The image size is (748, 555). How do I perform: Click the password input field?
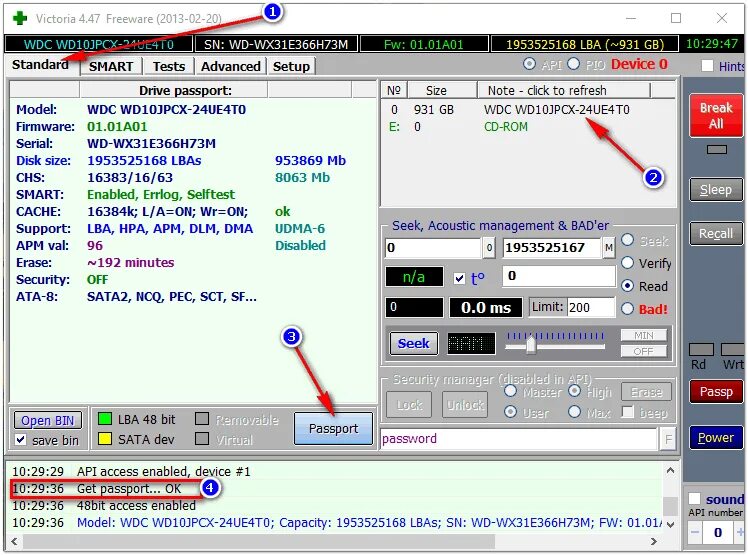(x=519, y=439)
